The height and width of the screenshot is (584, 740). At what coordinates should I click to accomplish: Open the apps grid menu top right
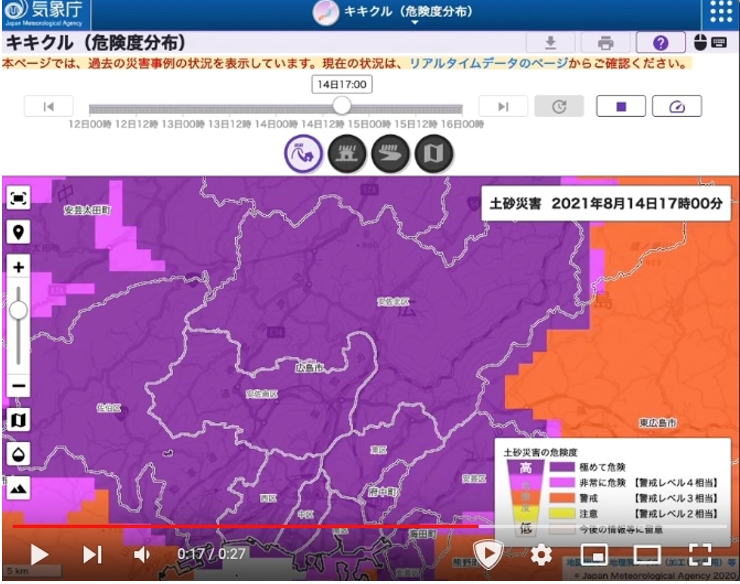coord(720,13)
